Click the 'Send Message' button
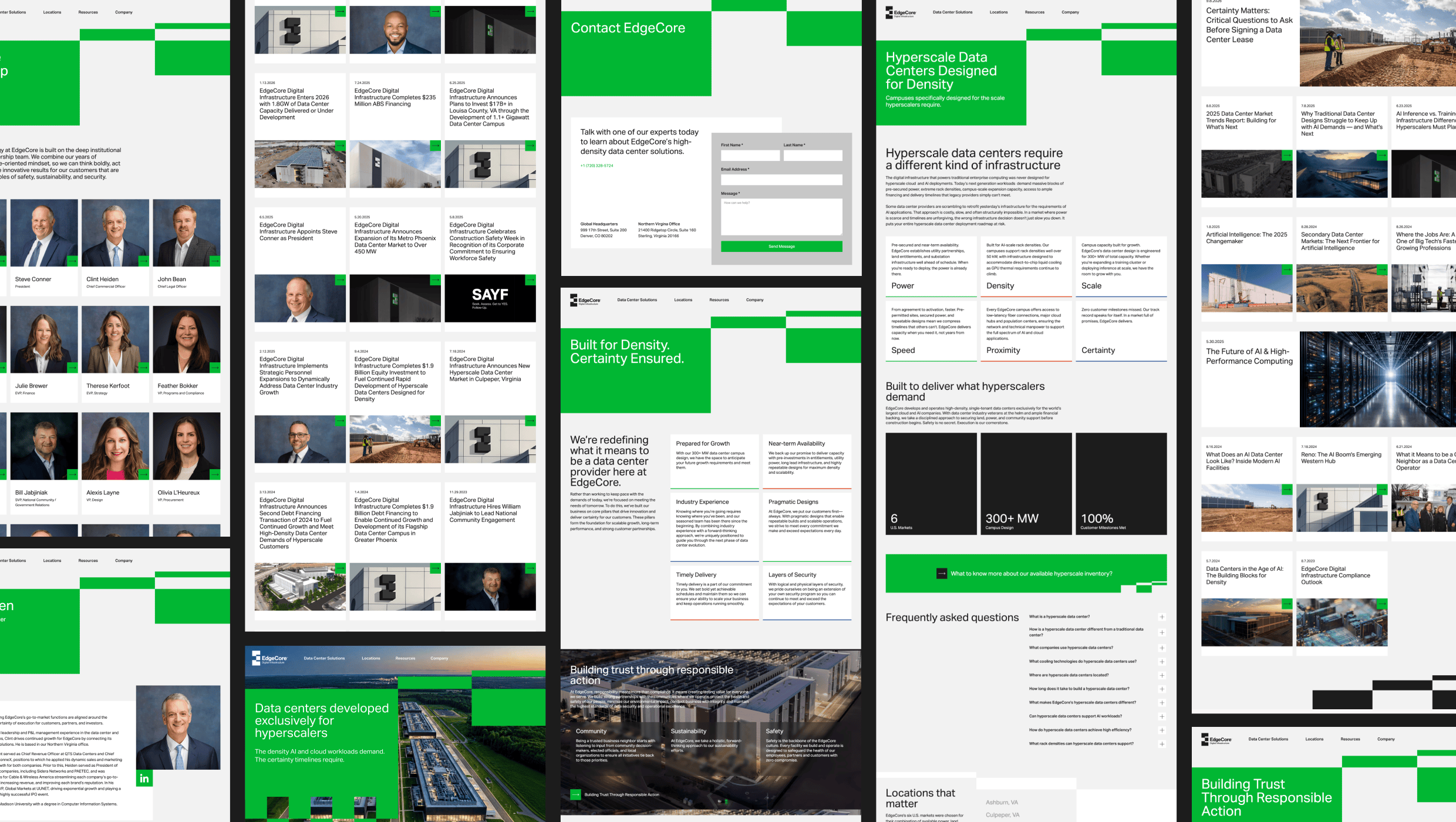The height and width of the screenshot is (822, 1456). pos(781,247)
